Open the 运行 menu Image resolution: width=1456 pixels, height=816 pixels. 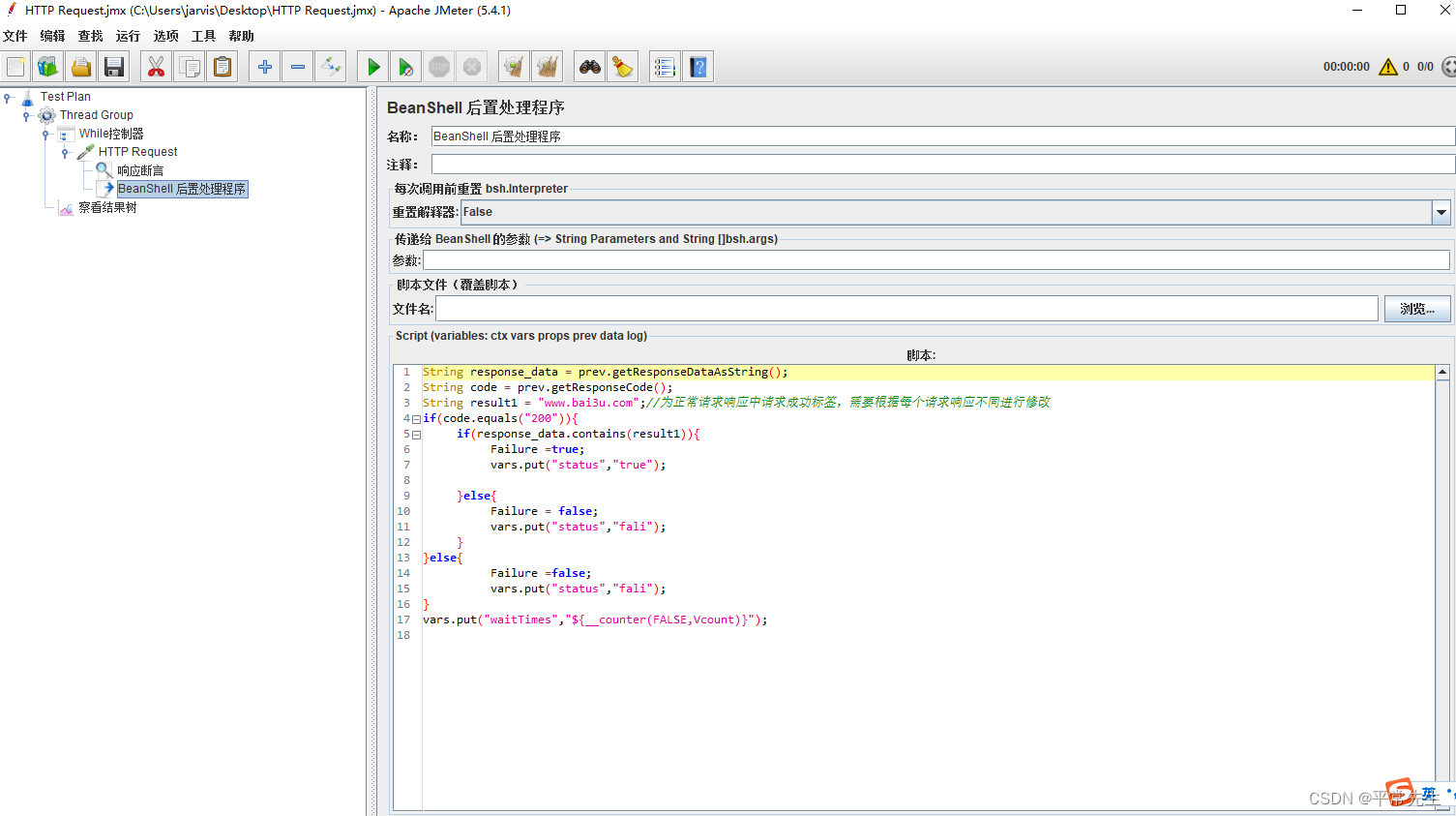[127, 35]
